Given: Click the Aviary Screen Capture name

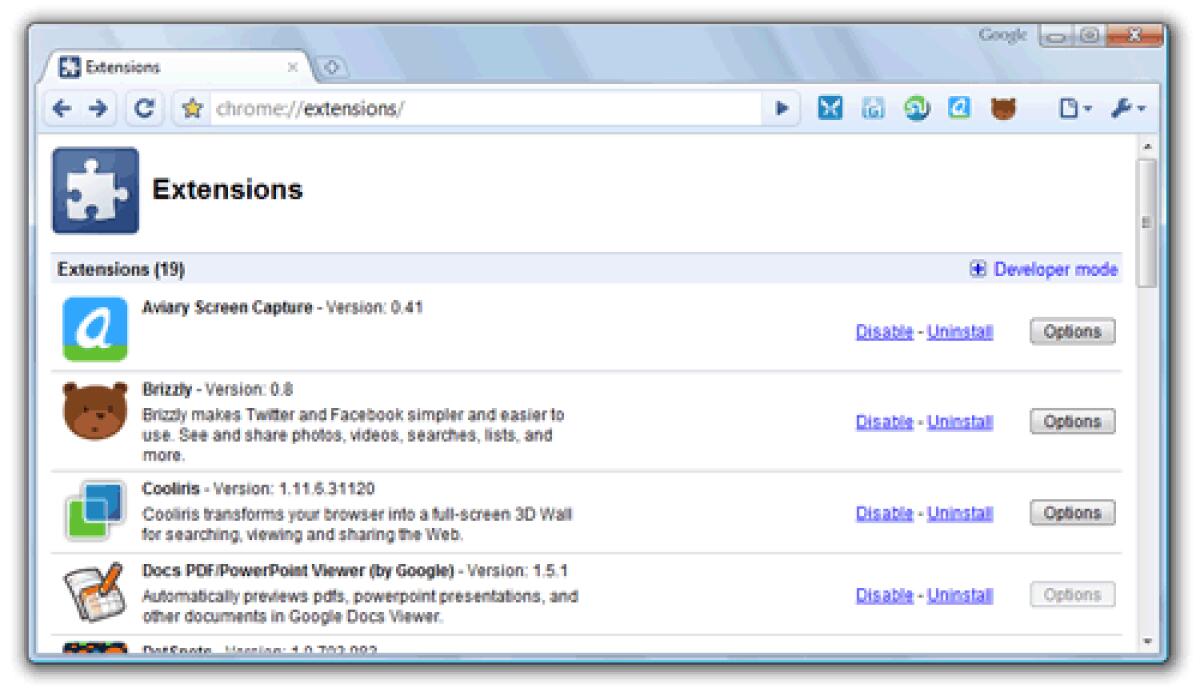Looking at the screenshot, I should [x=227, y=308].
